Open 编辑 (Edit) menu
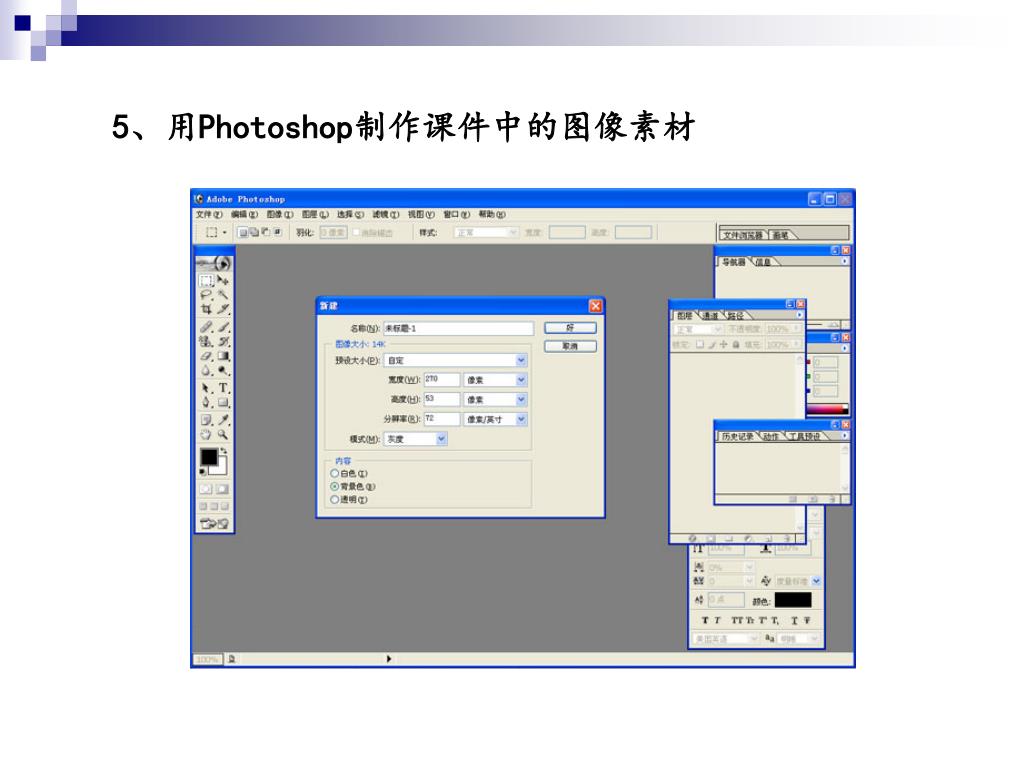This screenshot has width=1024, height=768. 244,214
